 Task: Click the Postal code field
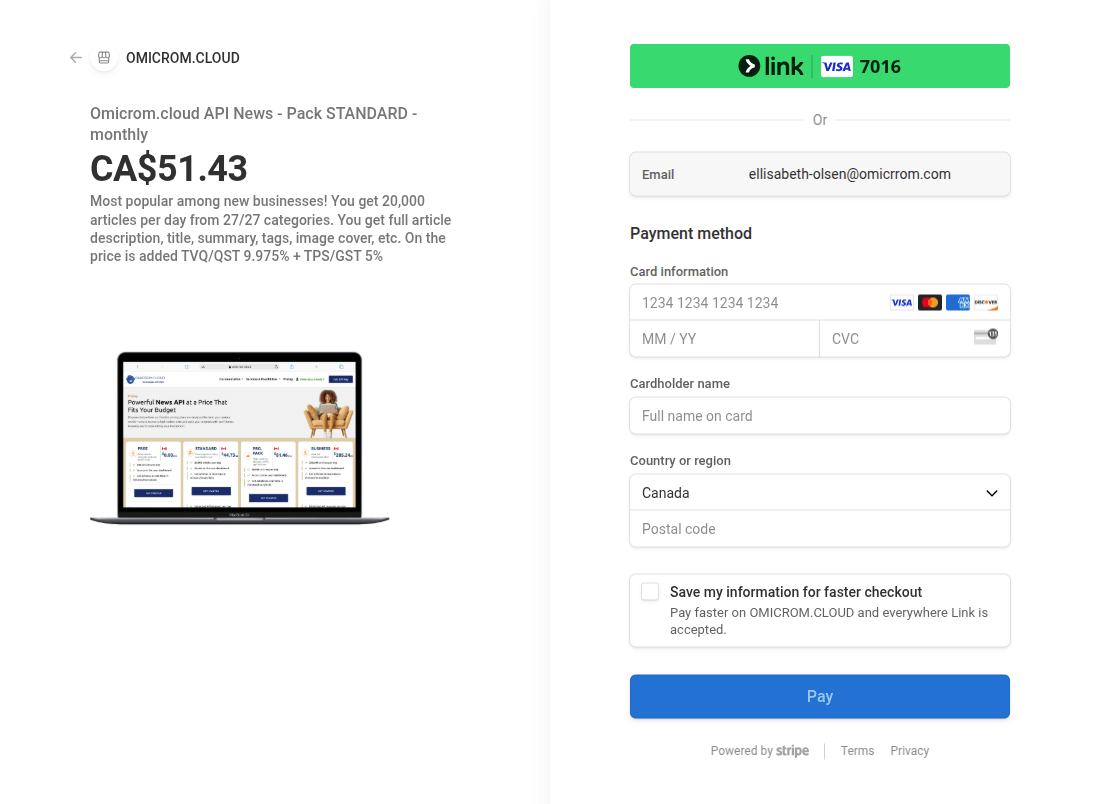coord(819,529)
